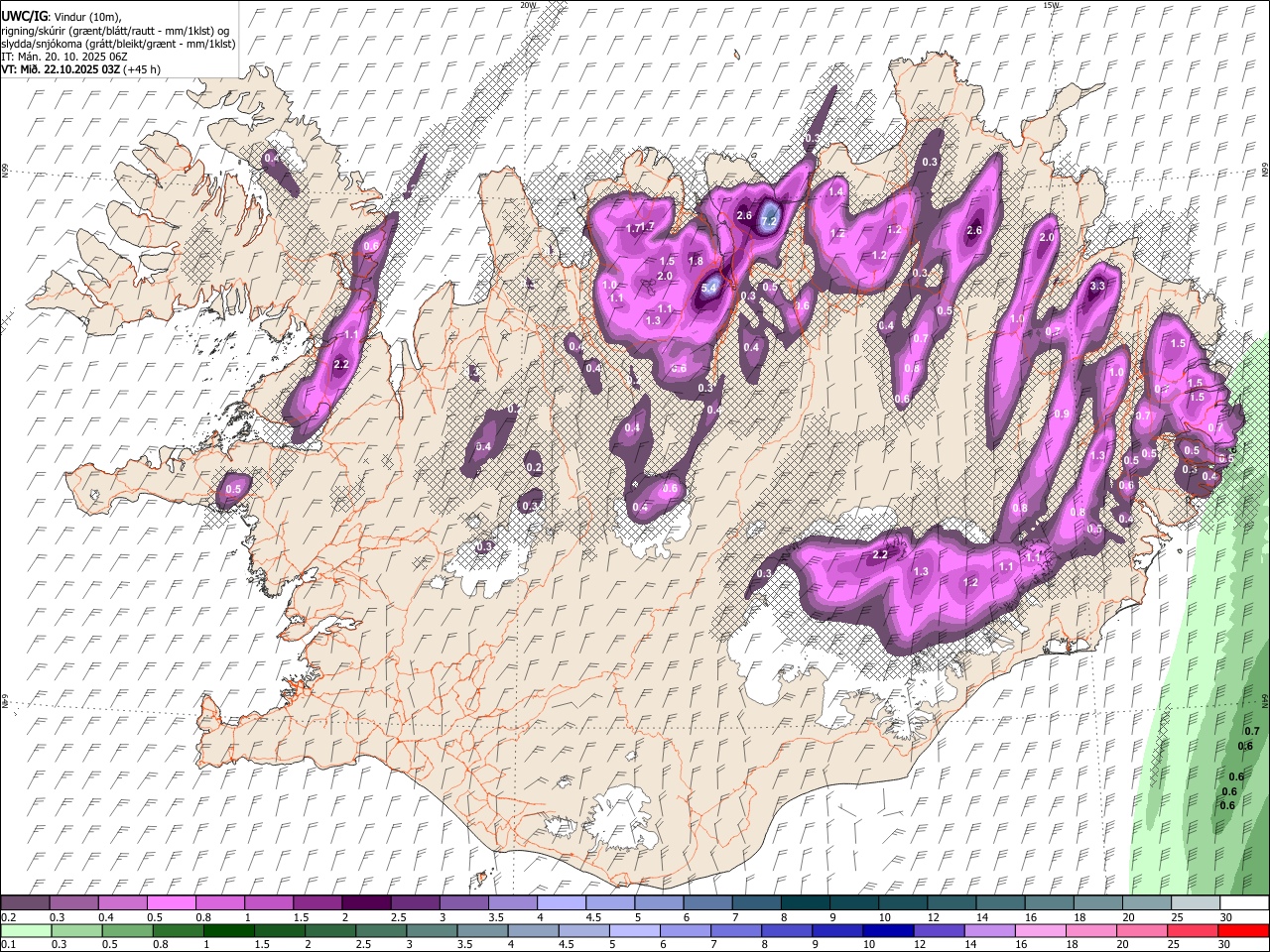Click the 'IT: Mán. 20. 10. 2025 06Z' line

[65, 57]
